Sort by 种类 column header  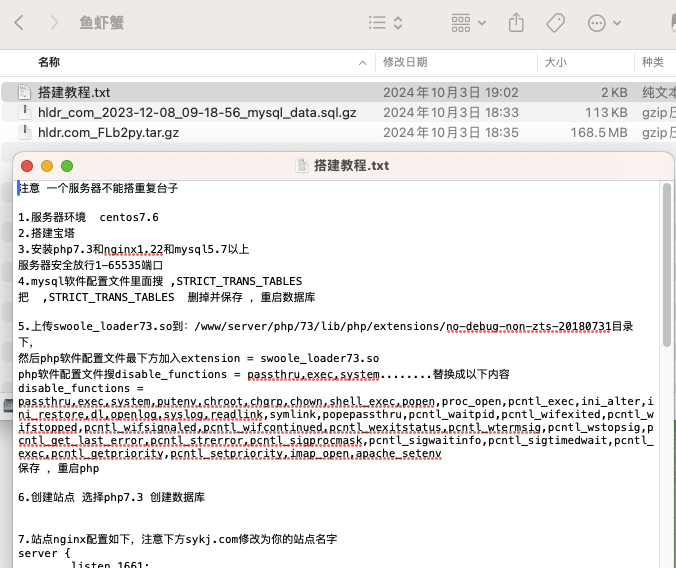[x=653, y=62]
